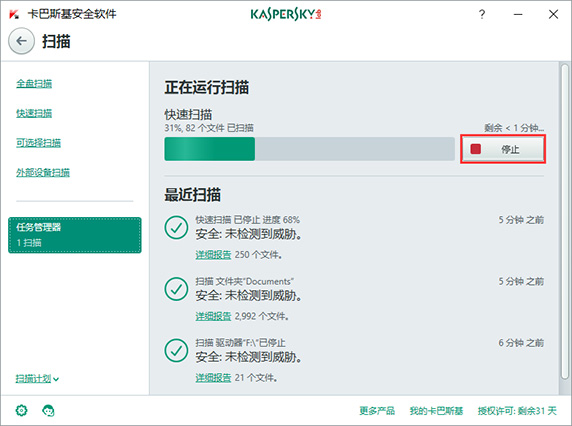
Task: Open the support face icon in the footer
Action: (x=48, y=410)
